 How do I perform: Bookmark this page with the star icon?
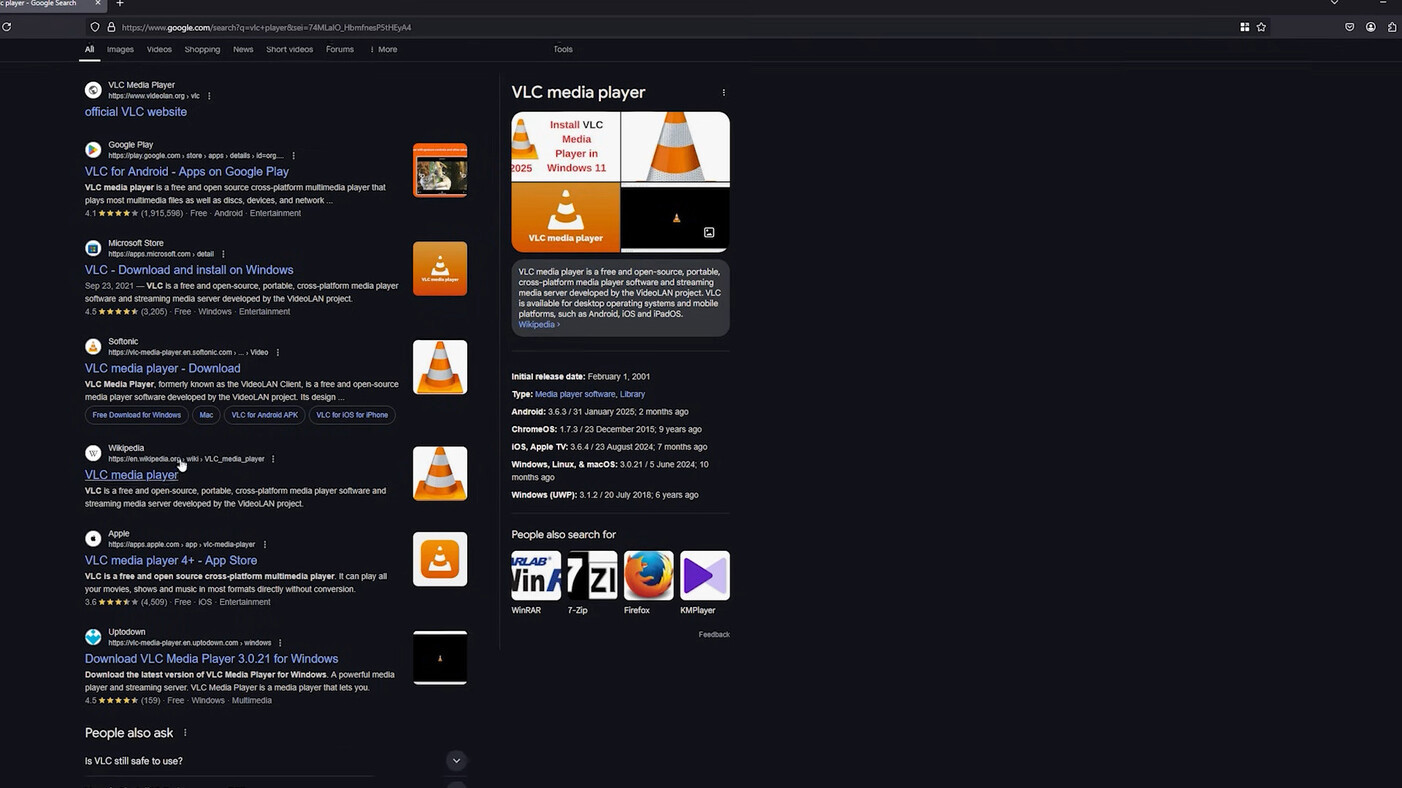point(1261,27)
